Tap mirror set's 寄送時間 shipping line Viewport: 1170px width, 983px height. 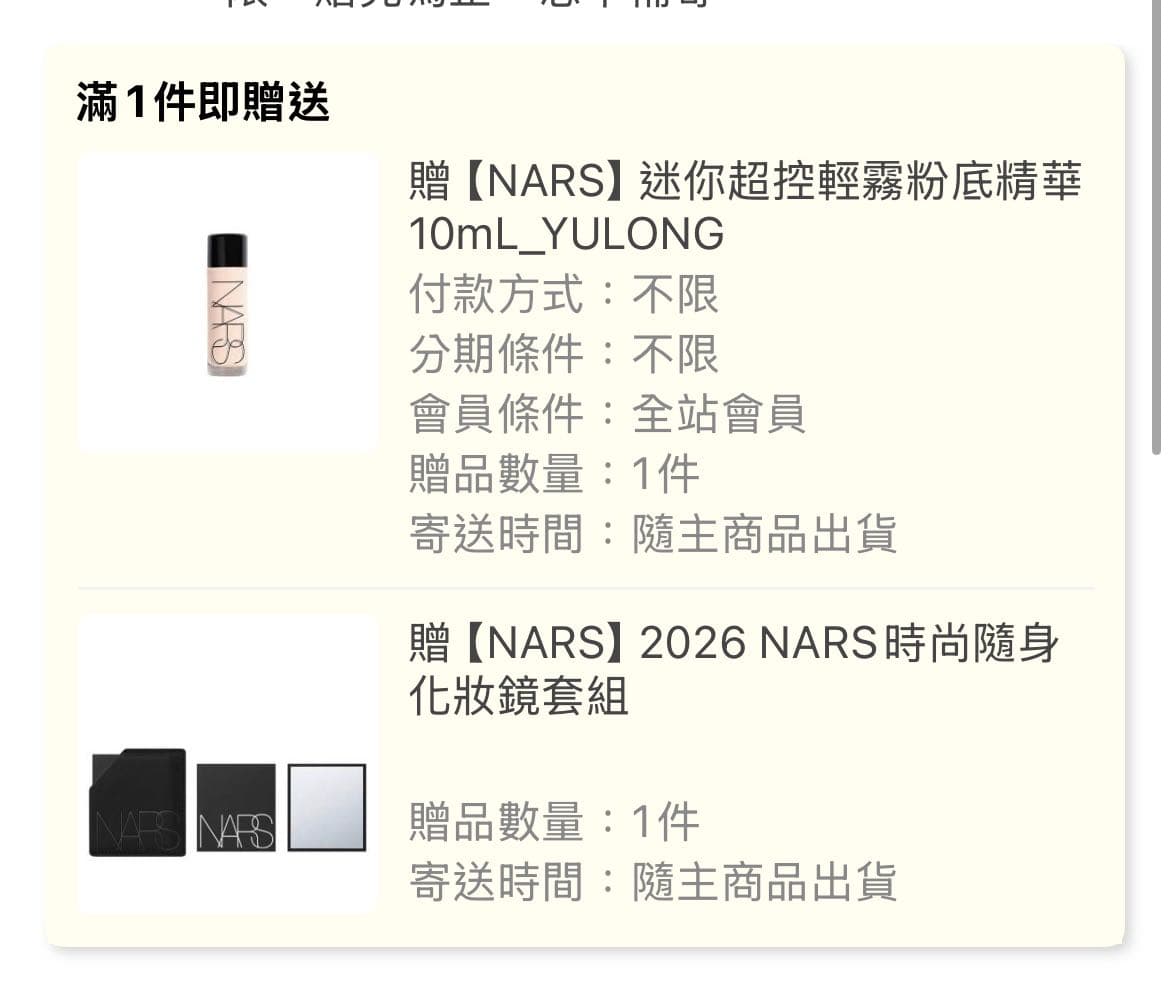(x=653, y=882)
